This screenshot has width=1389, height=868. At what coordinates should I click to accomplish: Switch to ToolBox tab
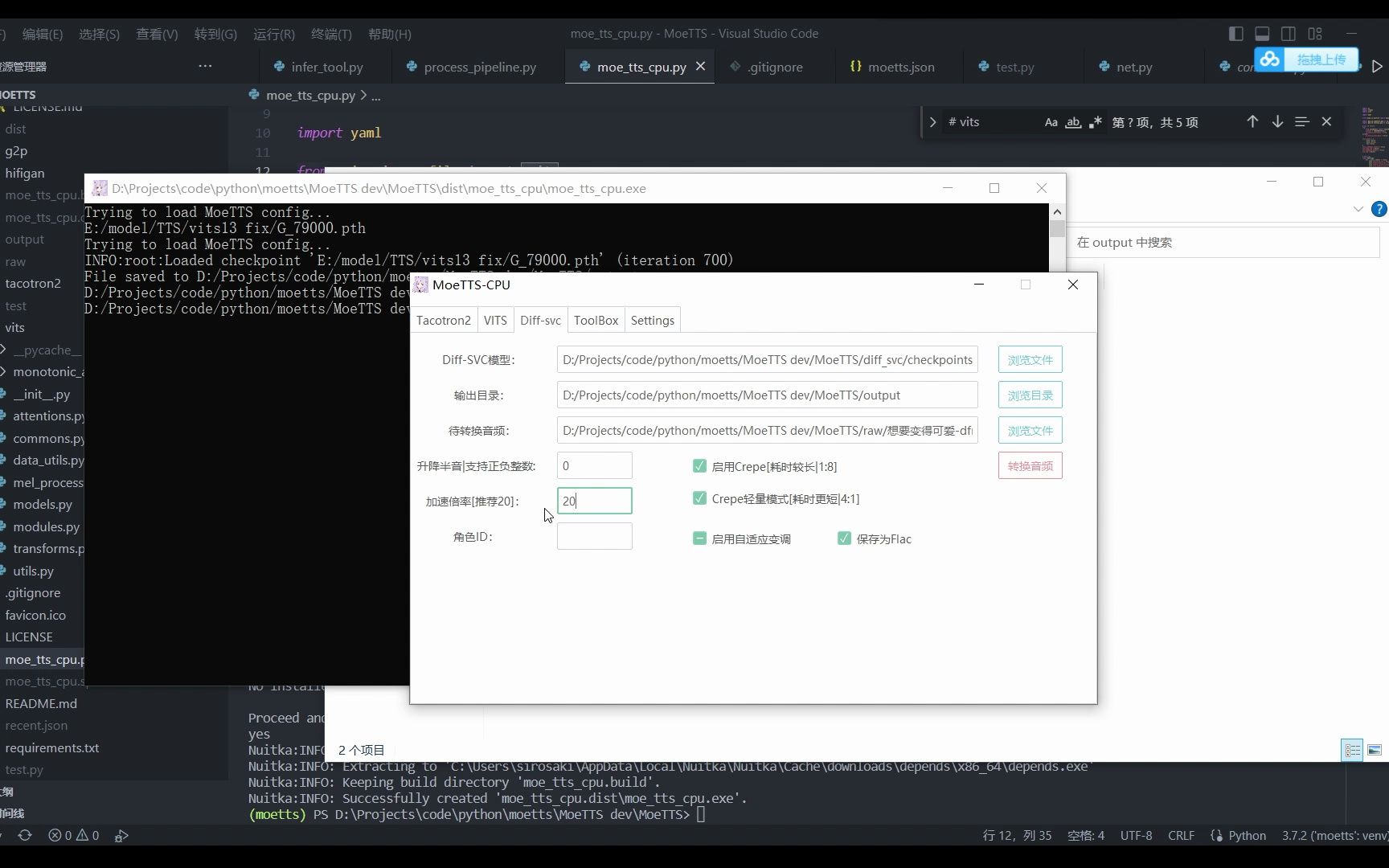point(596,320)
